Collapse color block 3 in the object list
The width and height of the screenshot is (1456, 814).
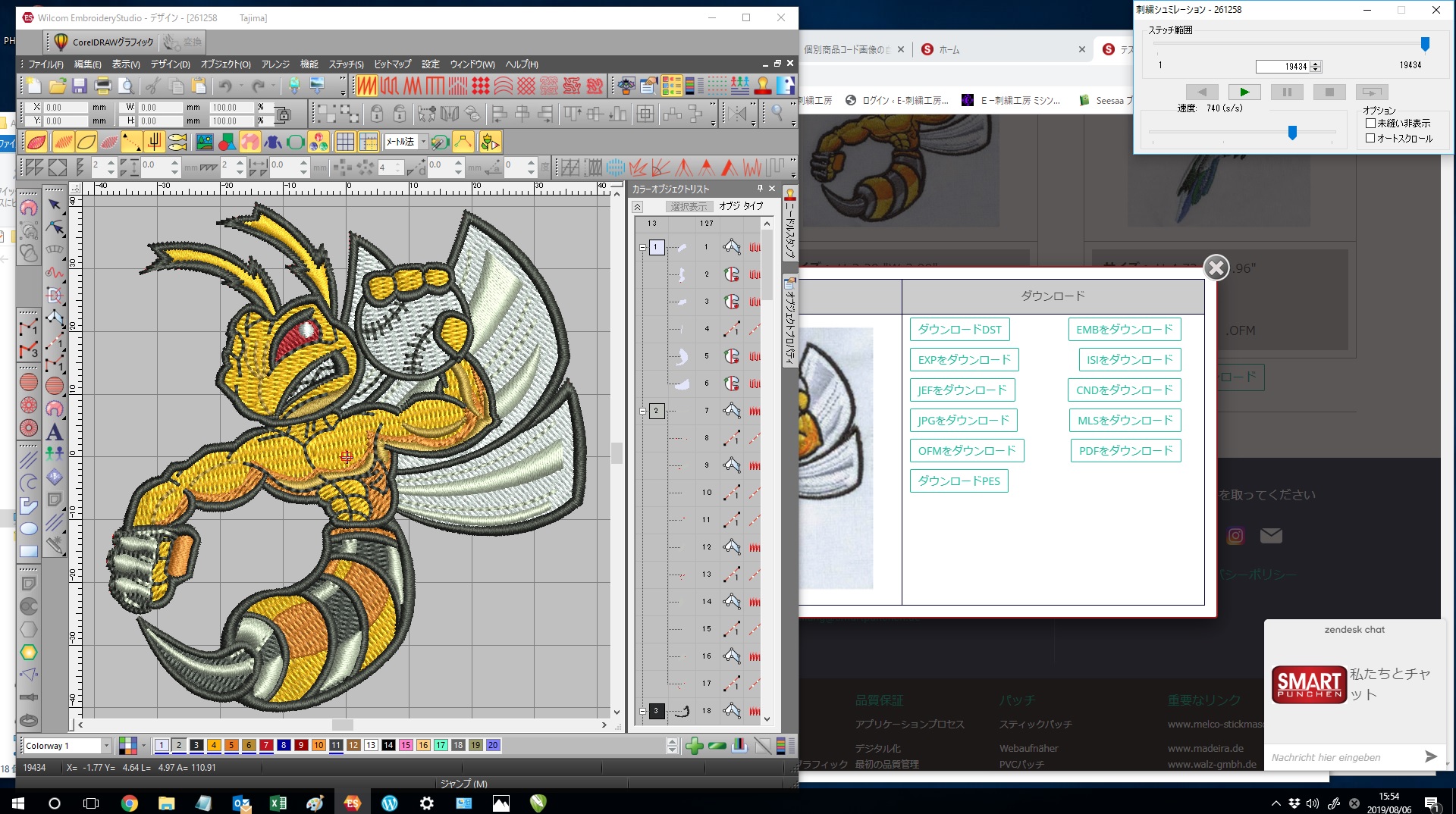tap(643, 711)
